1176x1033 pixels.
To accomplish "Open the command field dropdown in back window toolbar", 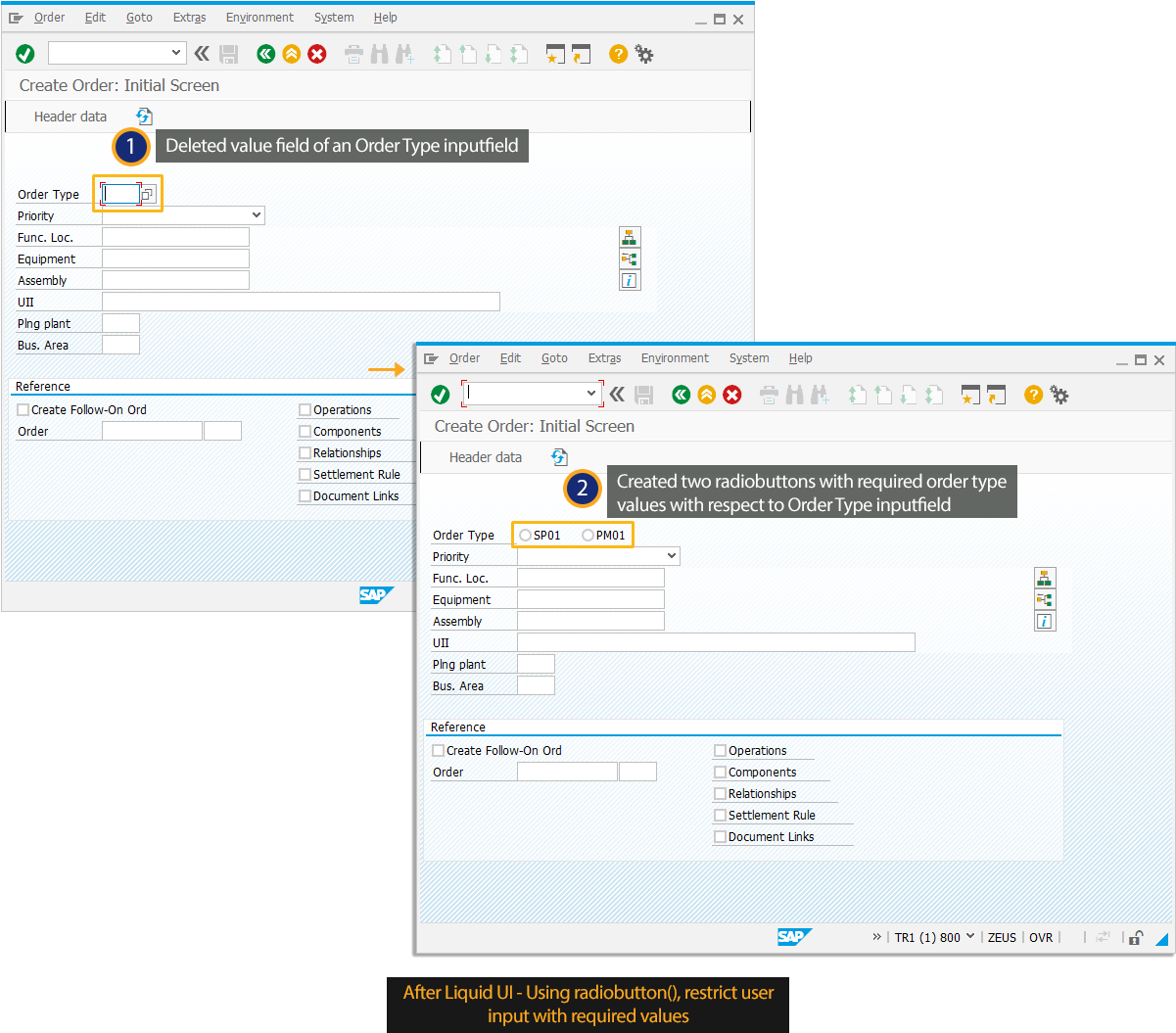I will point(176,53).
